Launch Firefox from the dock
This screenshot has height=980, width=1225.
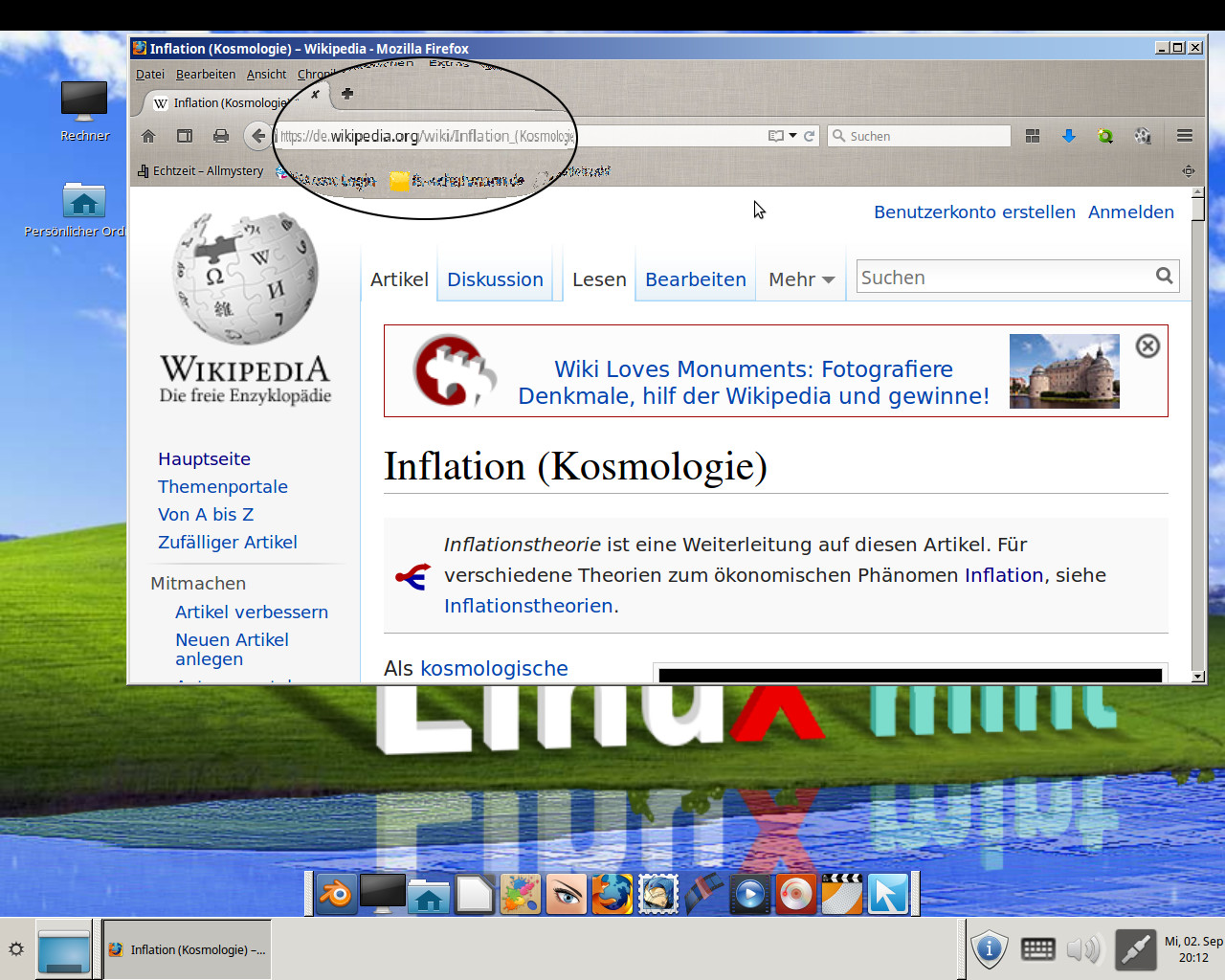pos(612,895)
